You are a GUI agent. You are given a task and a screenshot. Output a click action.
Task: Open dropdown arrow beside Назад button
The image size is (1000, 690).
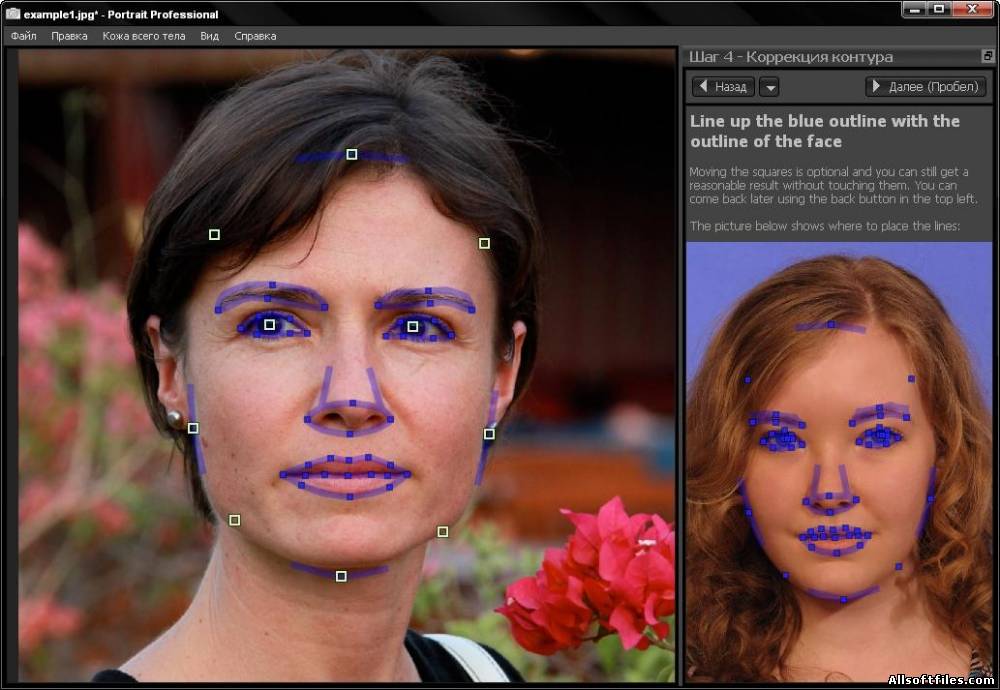[770, 87]
